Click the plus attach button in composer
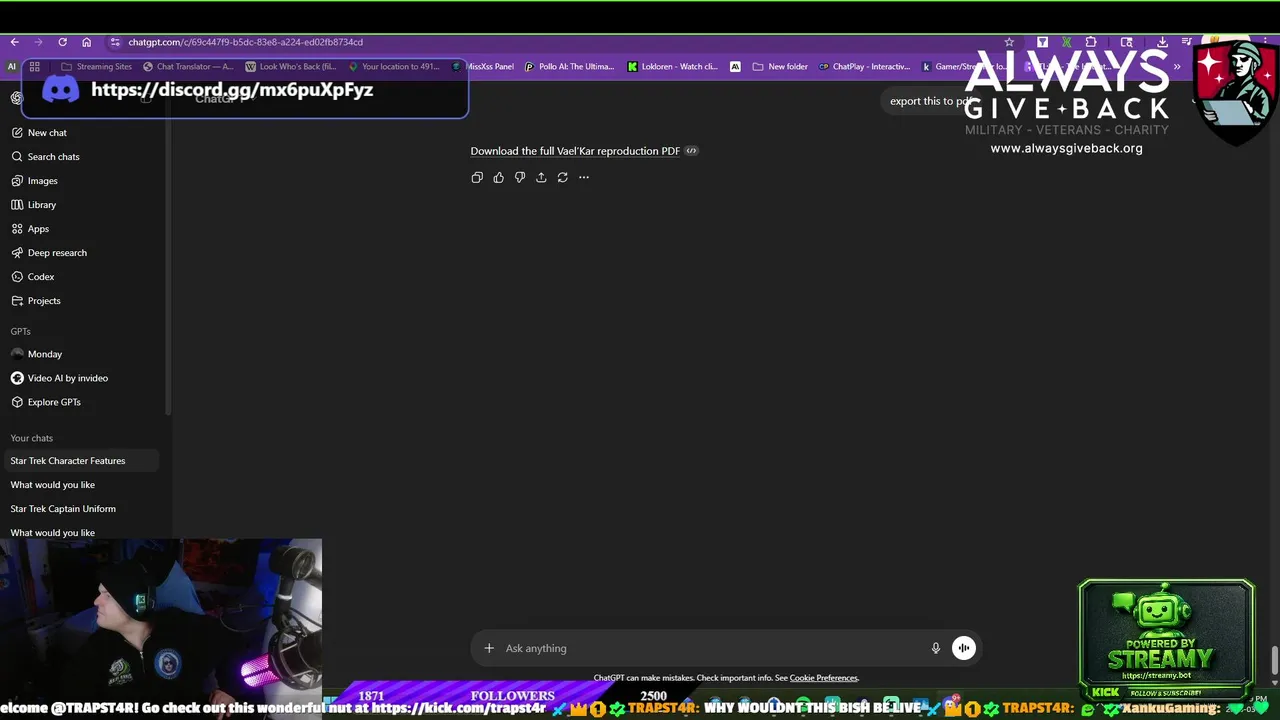 [489, 648]
